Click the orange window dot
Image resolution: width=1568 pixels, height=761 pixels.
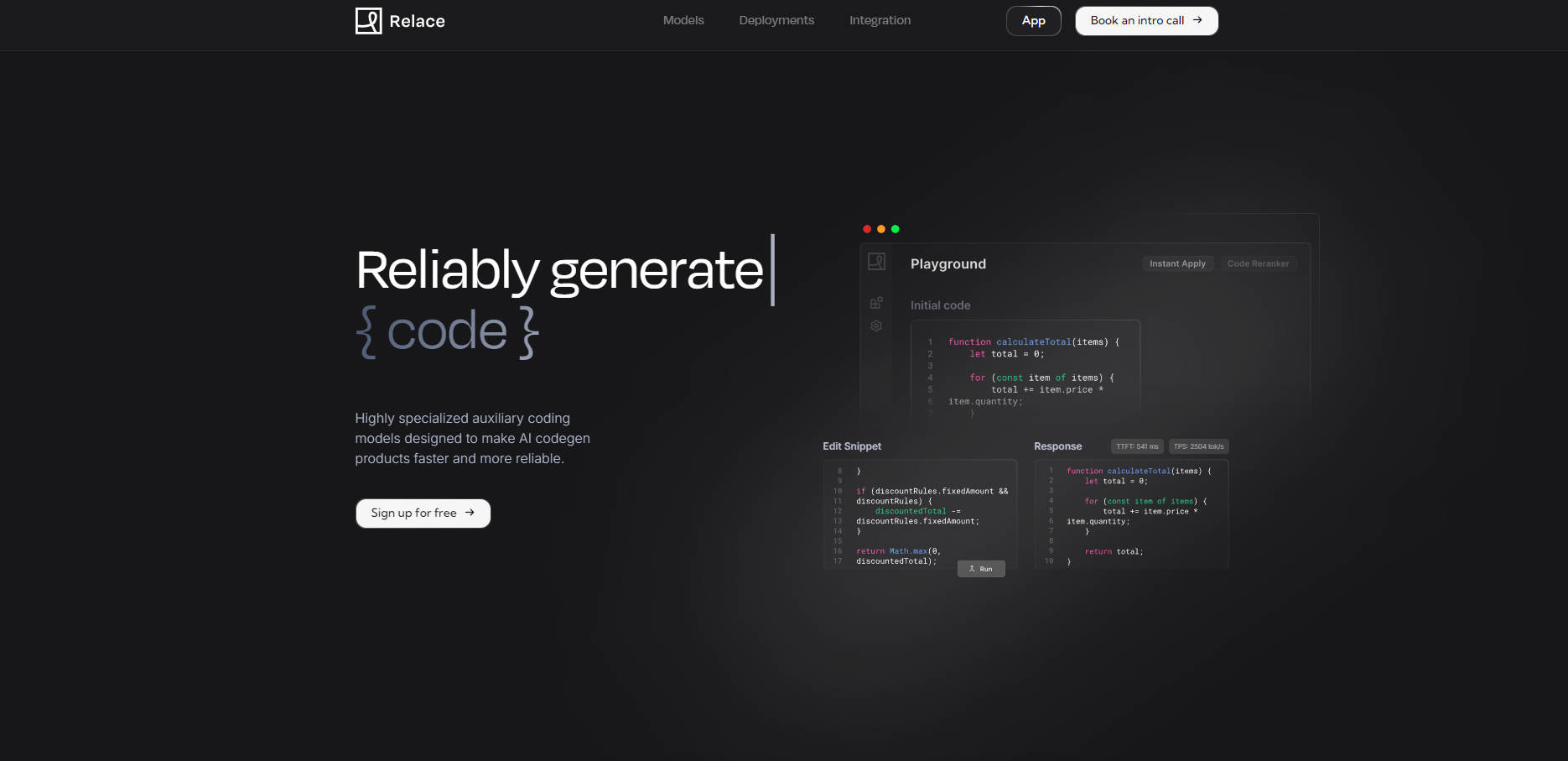tap(881, 229)
